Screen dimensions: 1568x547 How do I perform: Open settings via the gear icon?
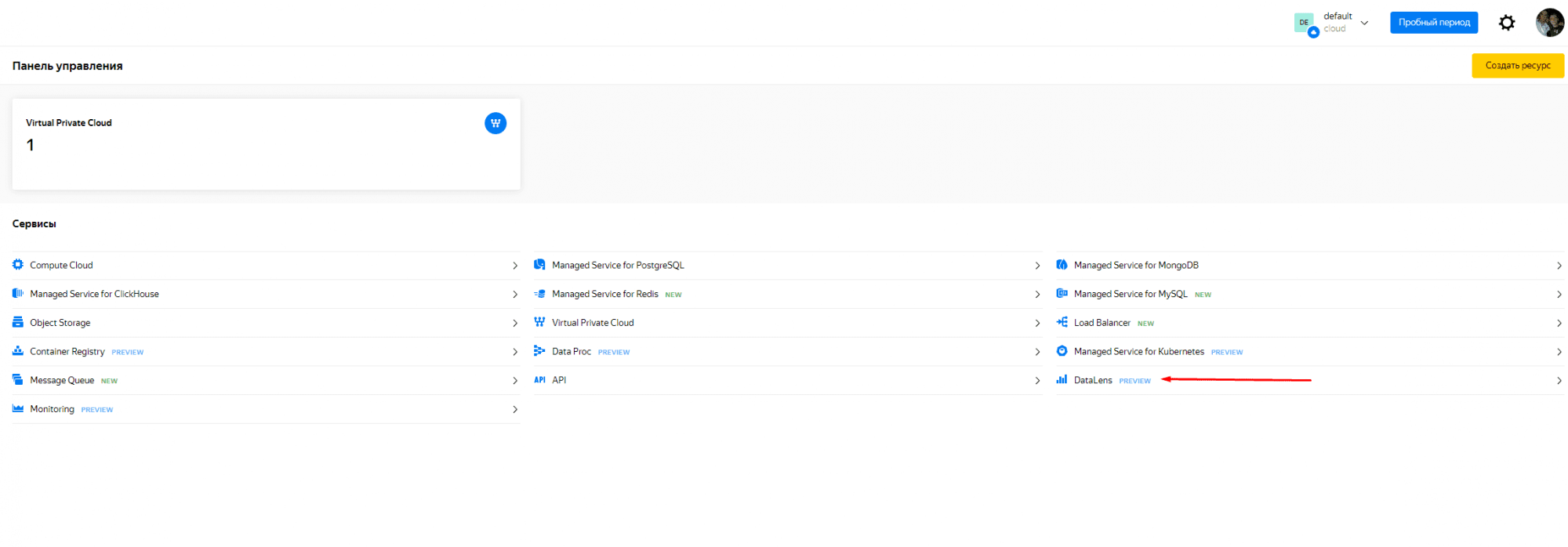(1507, 23)
